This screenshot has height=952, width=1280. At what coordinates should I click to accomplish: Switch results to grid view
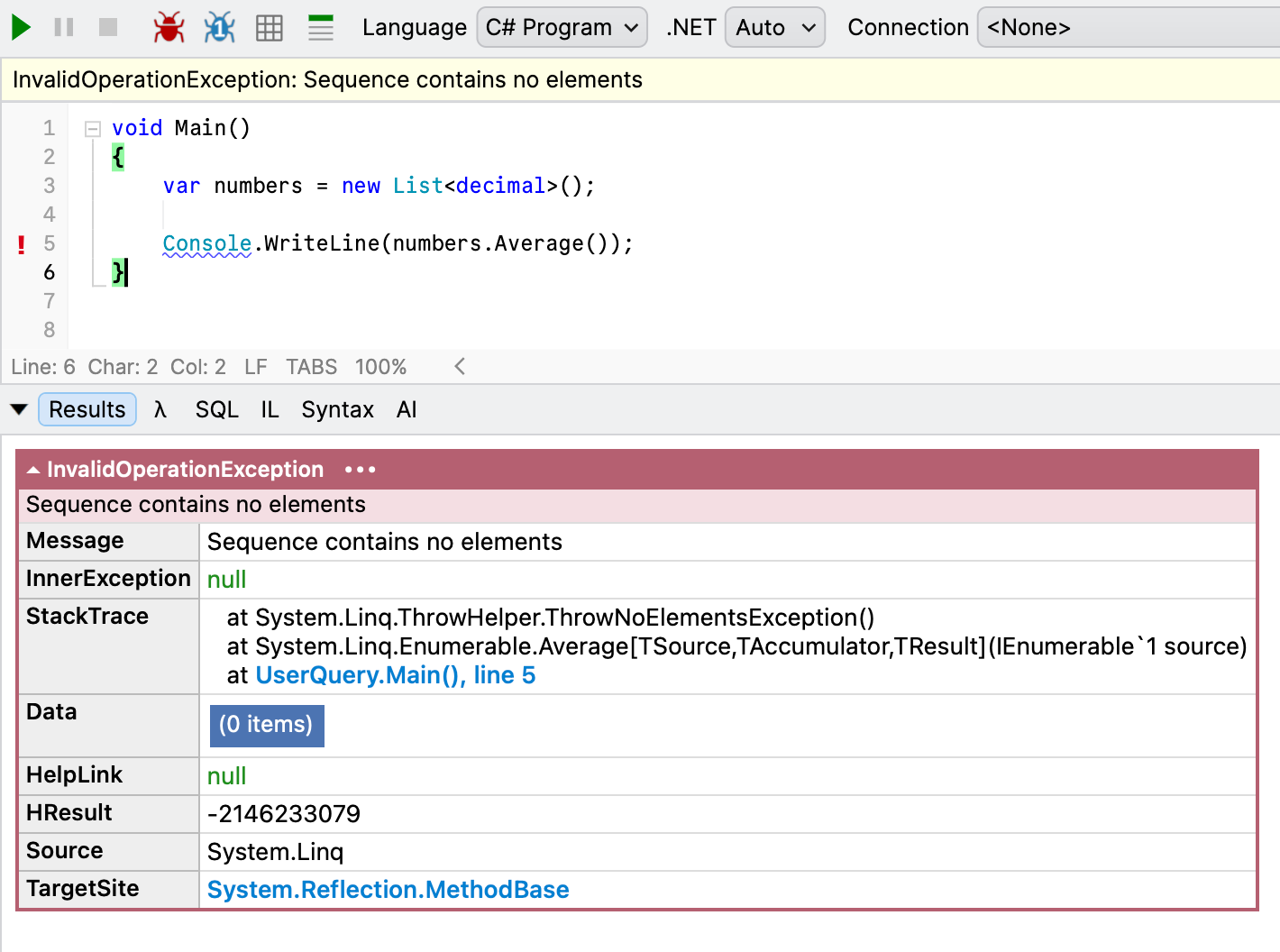point(270,28)
